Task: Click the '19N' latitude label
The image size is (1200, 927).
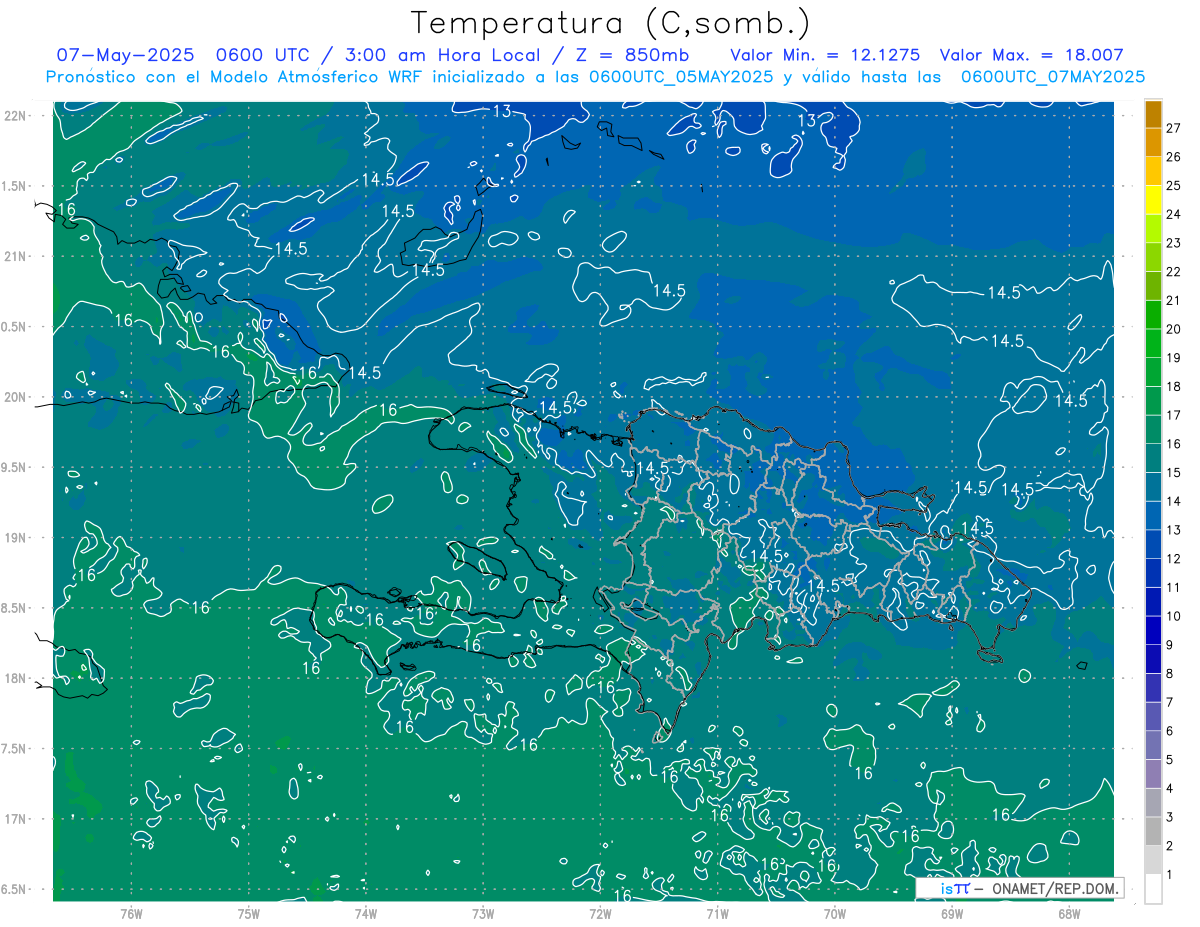Action: pyautogui.click(x=17, y=538)
